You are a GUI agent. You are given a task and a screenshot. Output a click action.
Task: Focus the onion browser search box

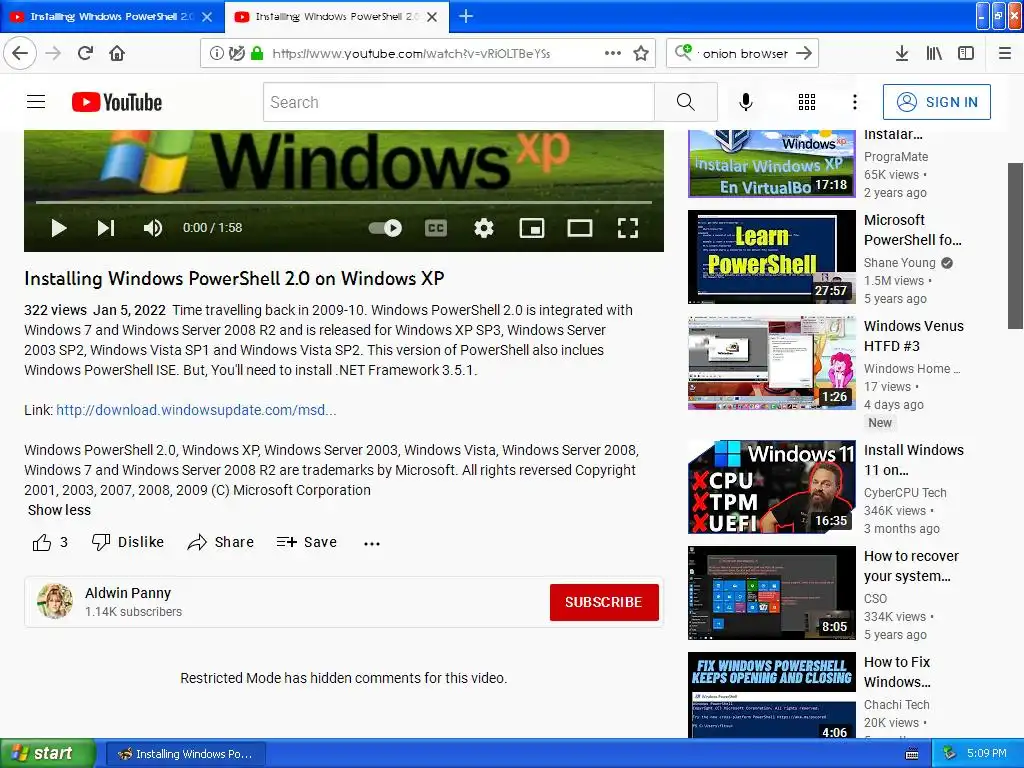744,54
